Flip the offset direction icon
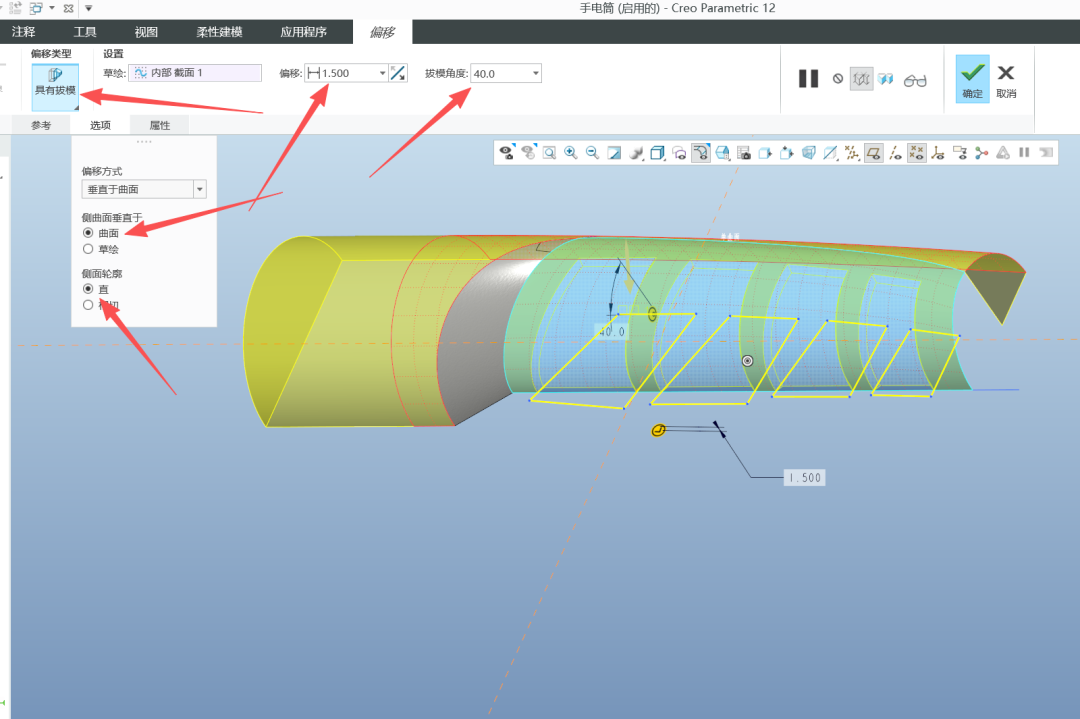 (x=398, y=73)
